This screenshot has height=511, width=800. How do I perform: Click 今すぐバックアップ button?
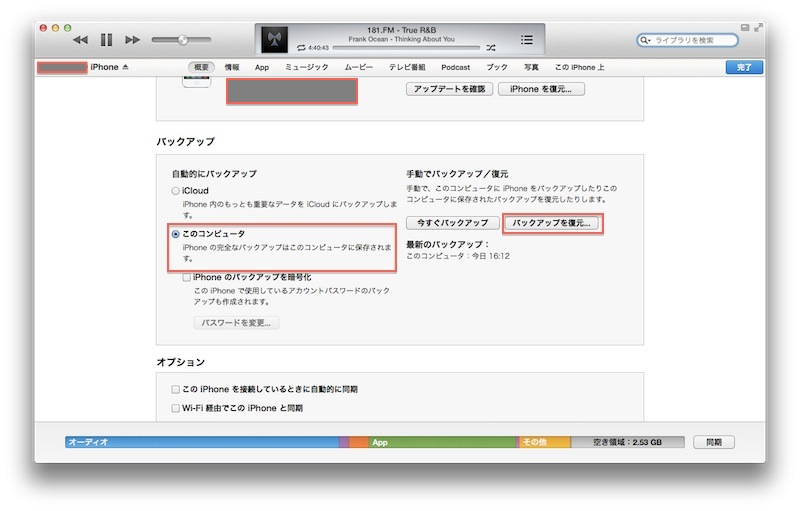(453, 223)
